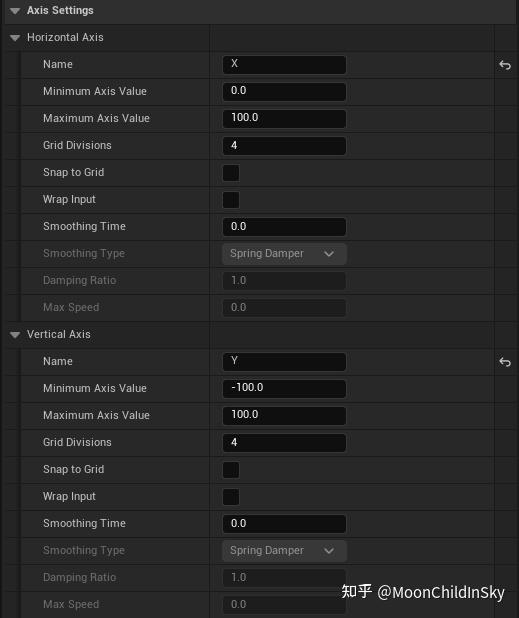Click Vertical 'Damping Ratio' label

pos(80,577)
